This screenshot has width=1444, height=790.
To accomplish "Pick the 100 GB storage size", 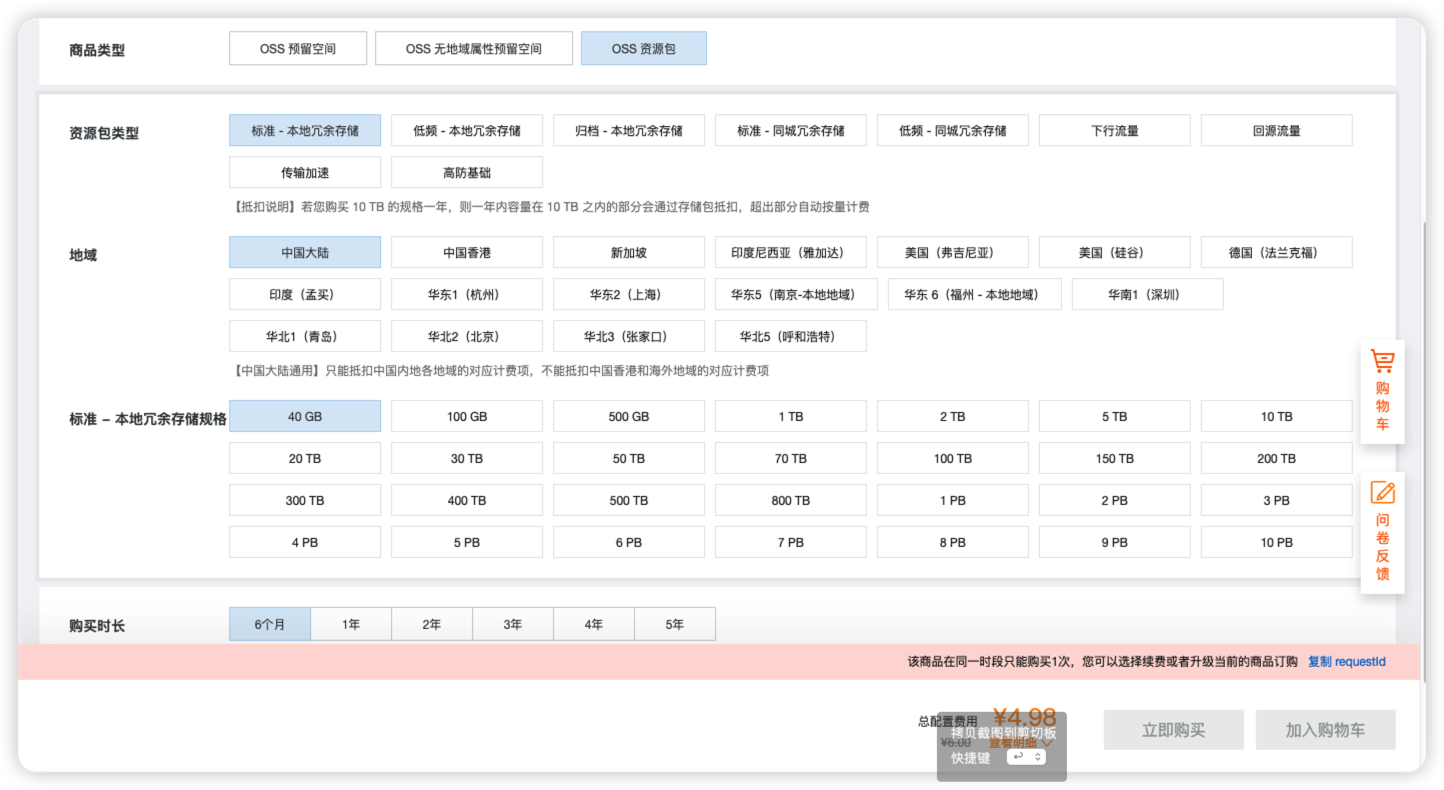I will (x=467, y=416).
